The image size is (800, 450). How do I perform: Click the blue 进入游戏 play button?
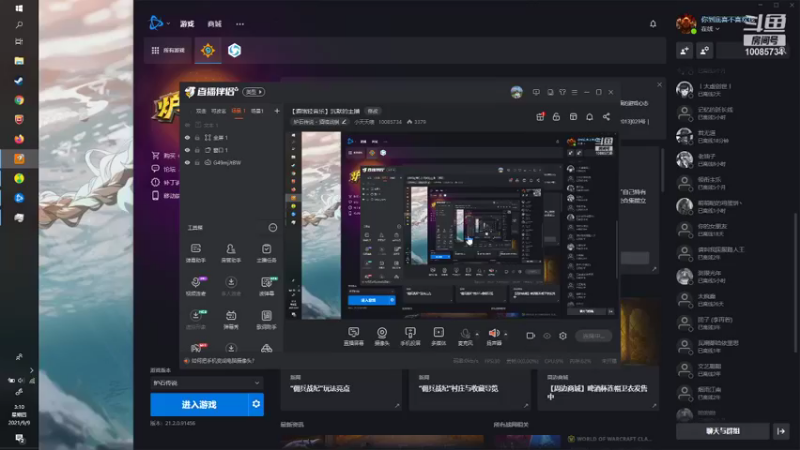click(x=199, y=405)
